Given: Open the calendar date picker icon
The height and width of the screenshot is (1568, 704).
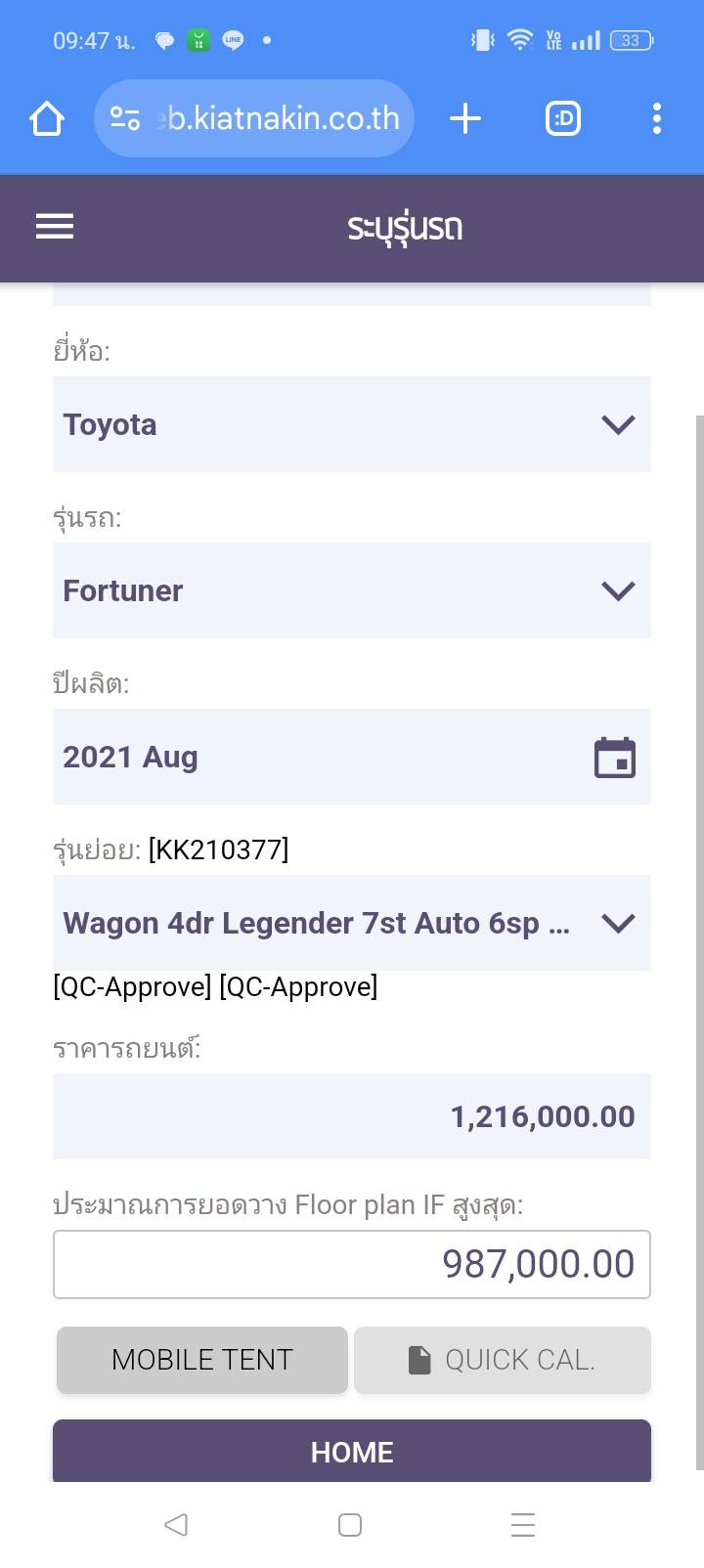Looking at the screenshot, I should pyautogui.click(x=615, y=758).
